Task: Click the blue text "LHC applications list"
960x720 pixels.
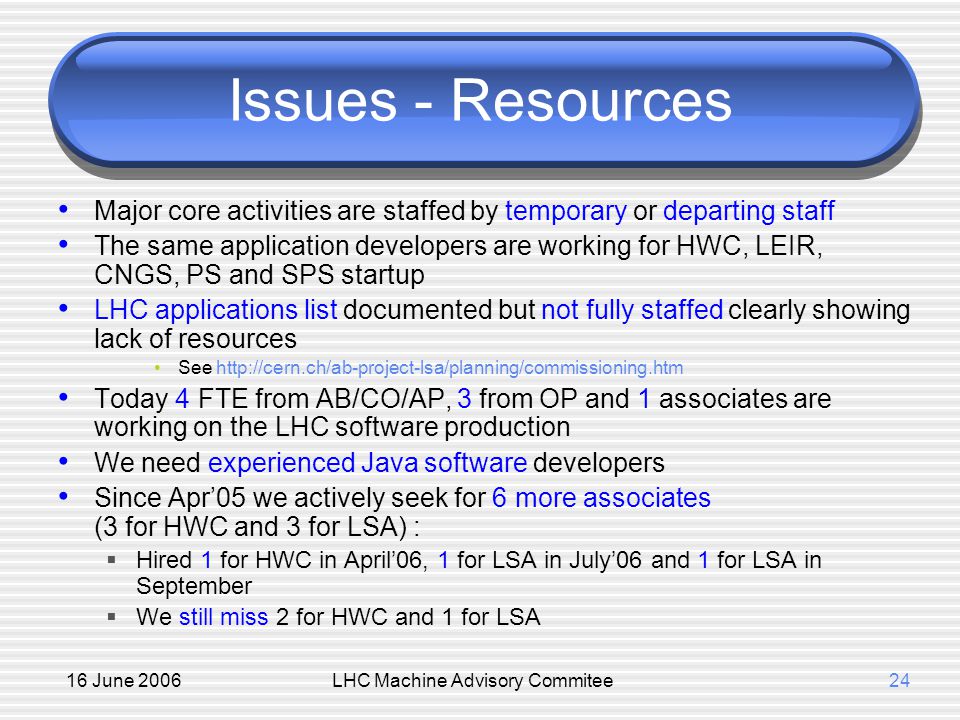Action: tap(216, 310)
